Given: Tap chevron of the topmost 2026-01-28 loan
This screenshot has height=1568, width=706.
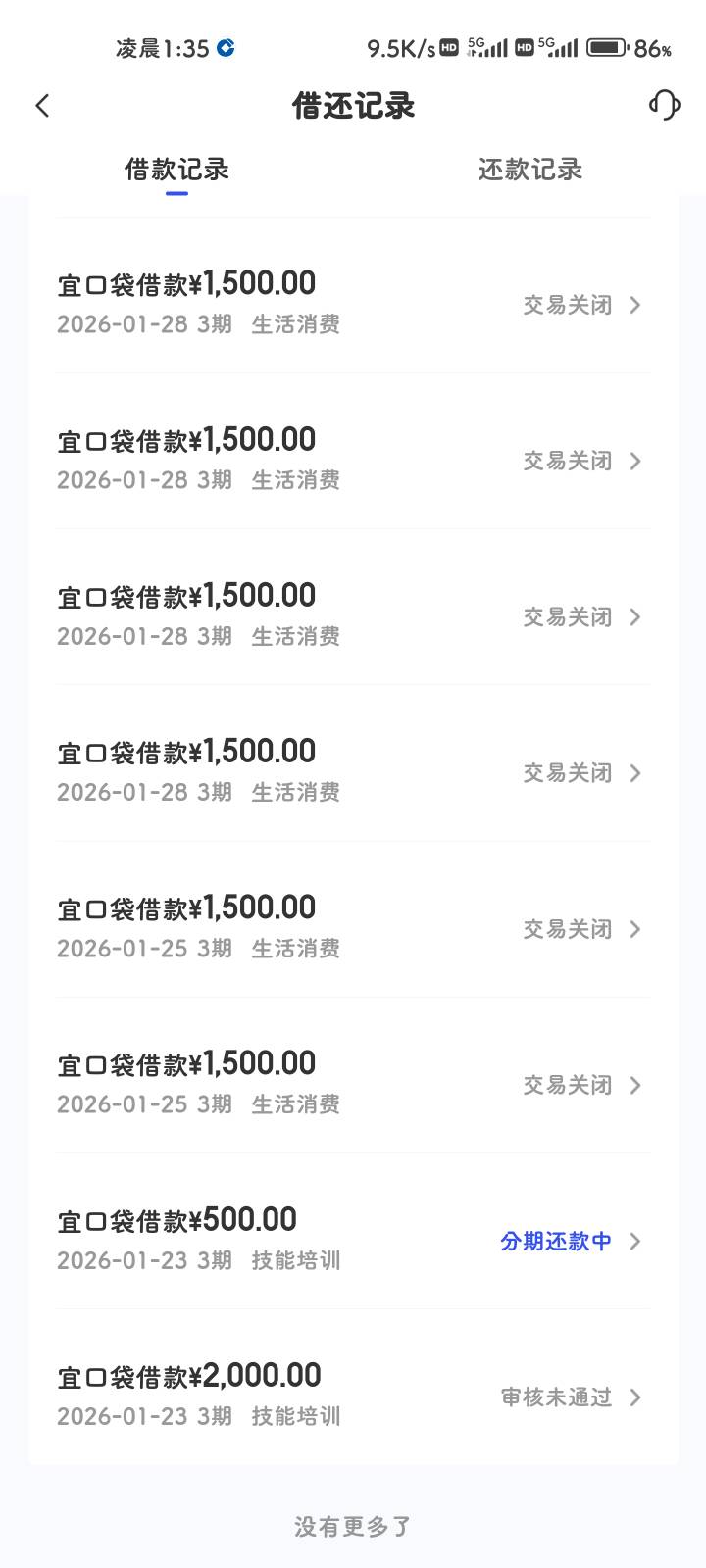Looking at the screenshot, I should [635, 306].
